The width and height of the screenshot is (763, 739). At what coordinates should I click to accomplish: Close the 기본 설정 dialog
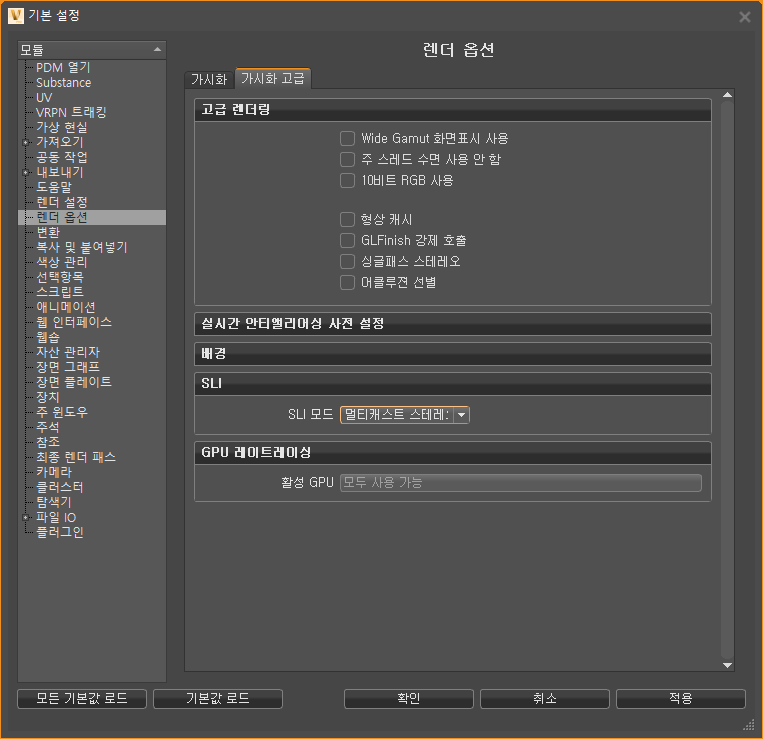coord(745,17)
